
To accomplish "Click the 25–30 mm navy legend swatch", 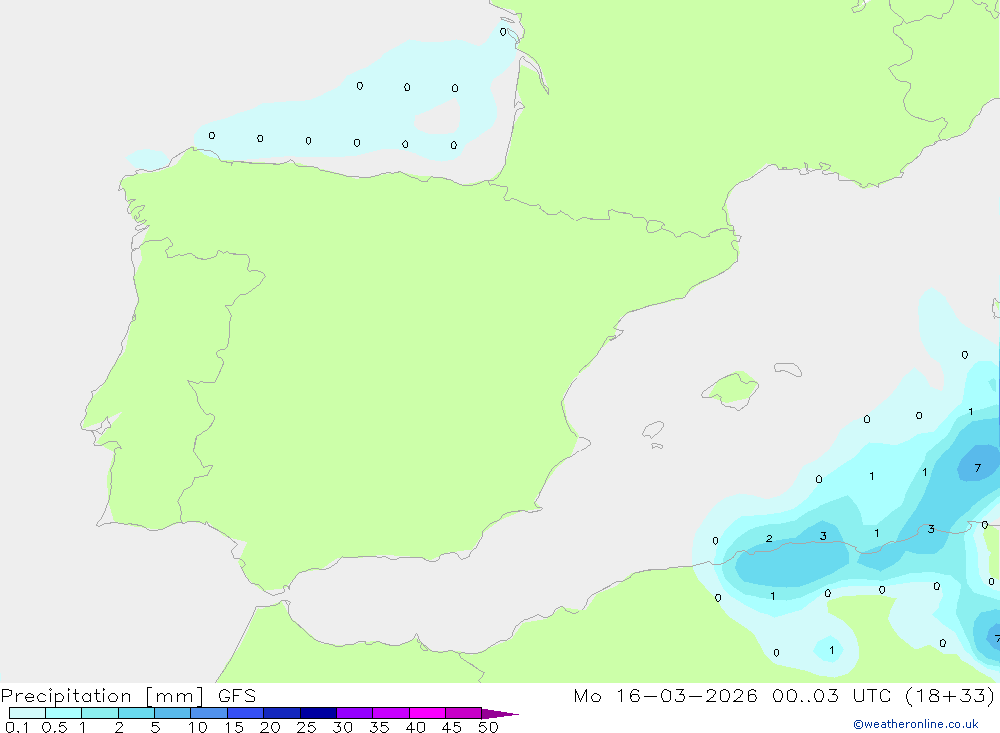I will [x=318, y=713].
